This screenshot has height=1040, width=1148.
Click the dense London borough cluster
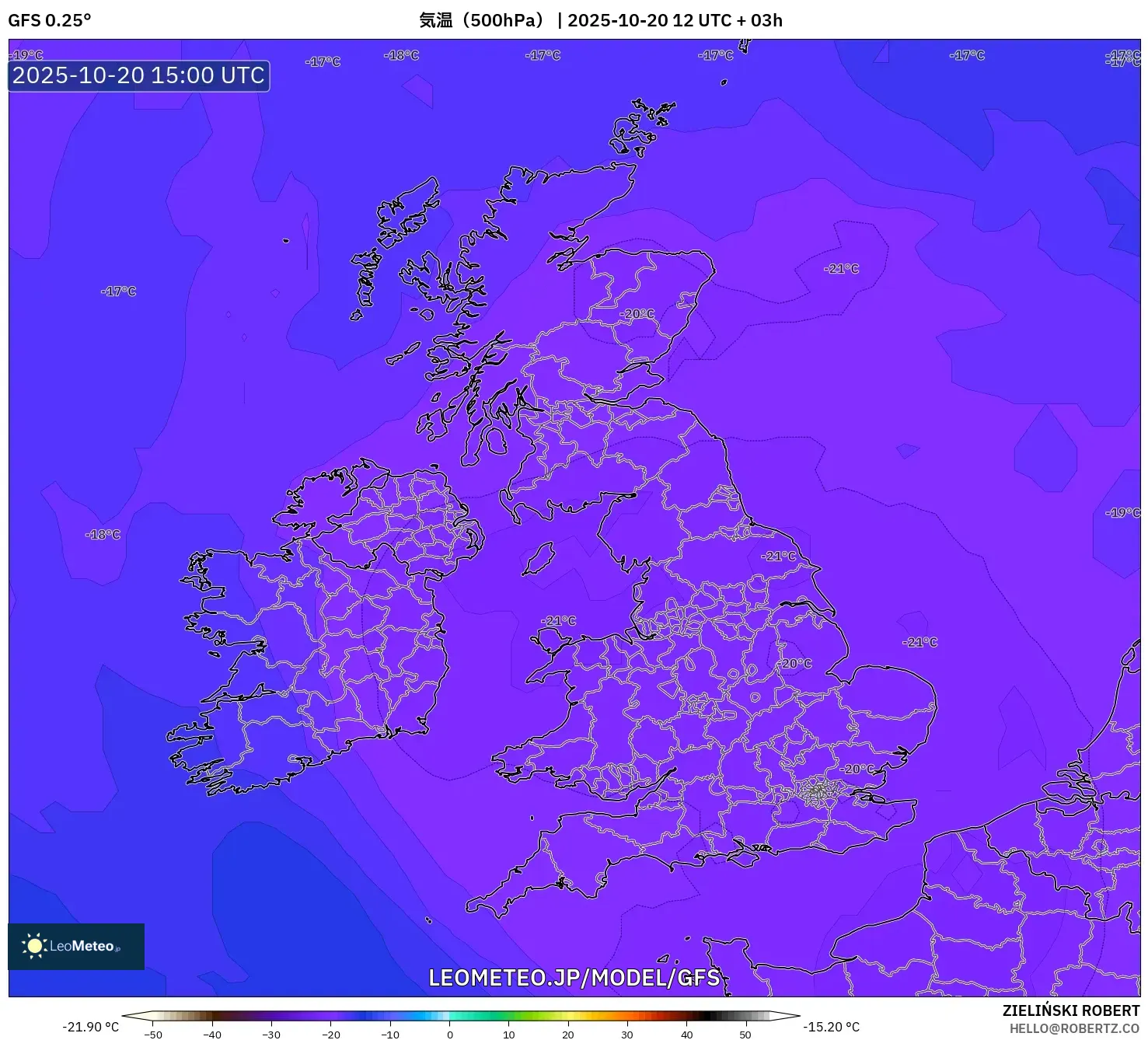point(818,791)
